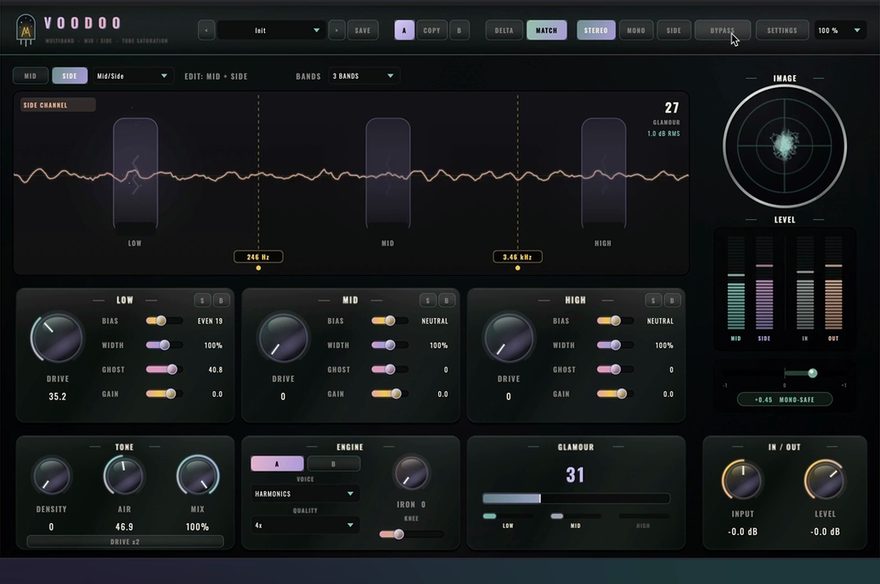The width and height of the screenshot is (880, 584).
Task: Click the 3.46 kHz crossover marker
Action: pyautogui.click(x=517, y=257)
